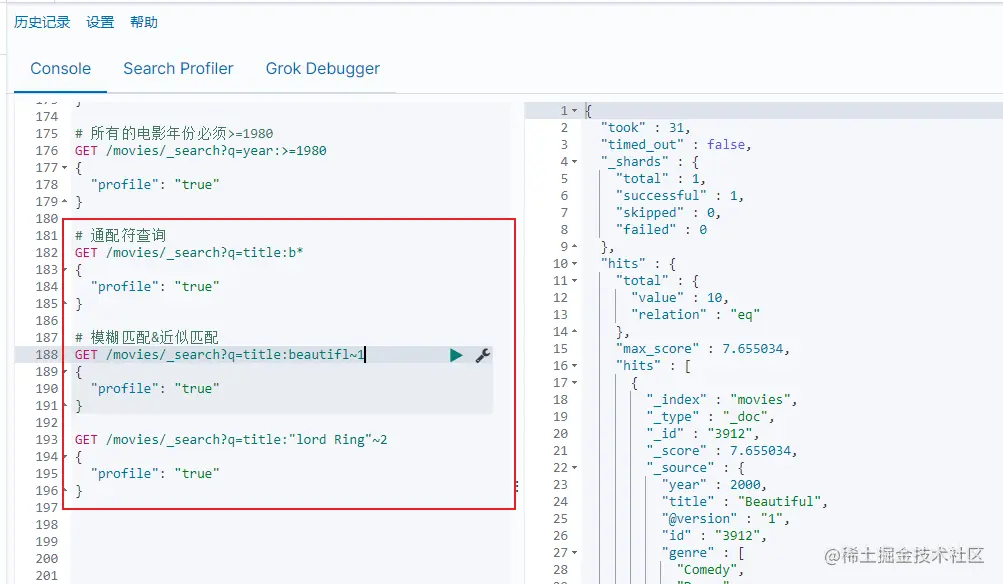Place cursor in GET year:>=1980 request line
The image size is (1003, 584).
point(200,151)
